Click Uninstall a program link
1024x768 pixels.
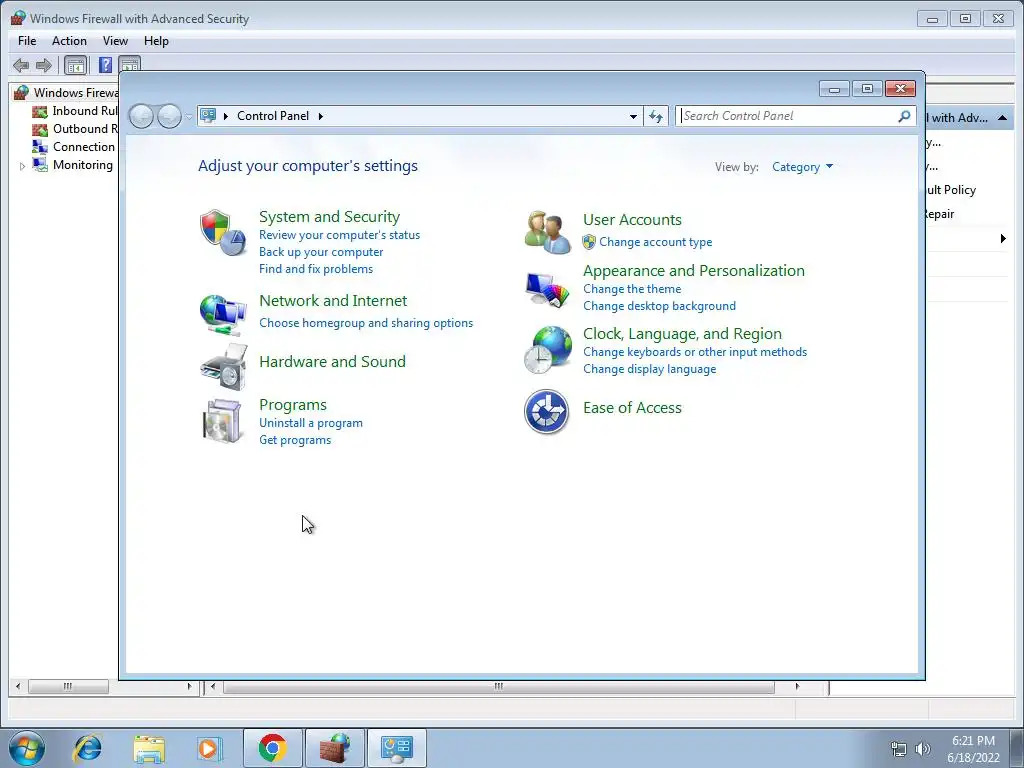(311, 423)
